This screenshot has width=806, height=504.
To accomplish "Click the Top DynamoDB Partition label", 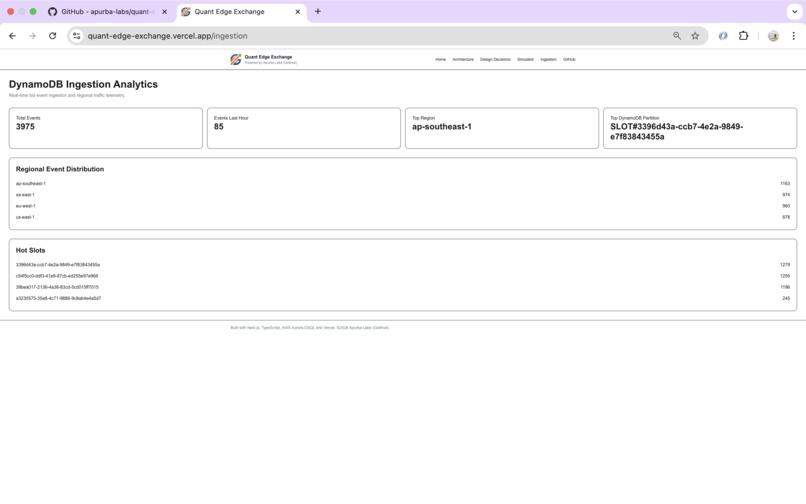I will tap(634, 118).
